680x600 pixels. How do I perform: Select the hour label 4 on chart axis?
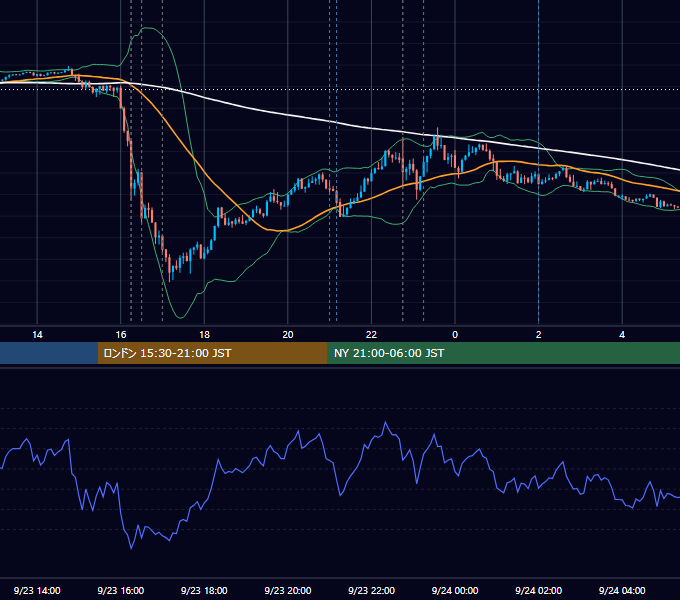click(622, 335)
